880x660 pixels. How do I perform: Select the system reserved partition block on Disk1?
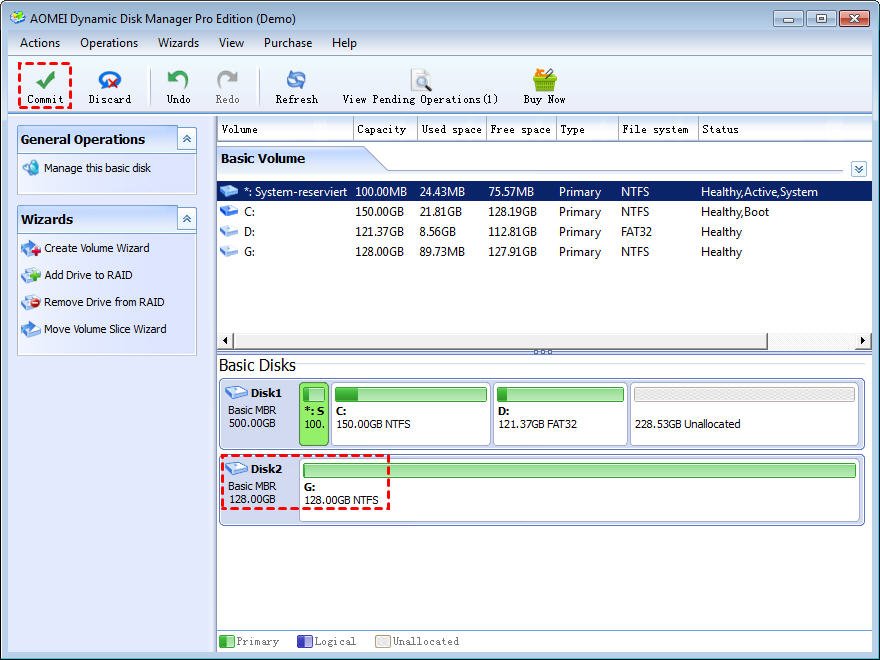(314, 414)
